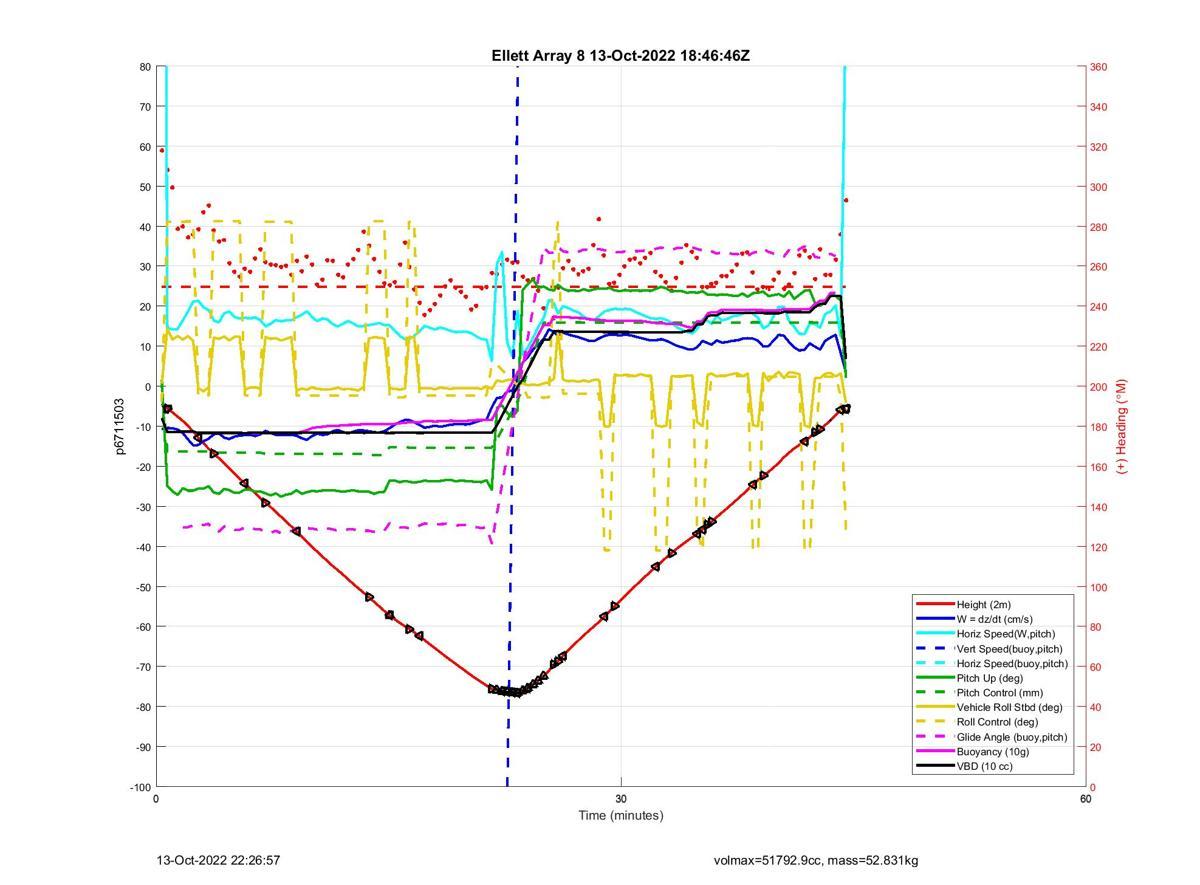The image size is (1200, 885).
Task: Click the '160' heading axis tick label
Action: (x=1098, y=467)
